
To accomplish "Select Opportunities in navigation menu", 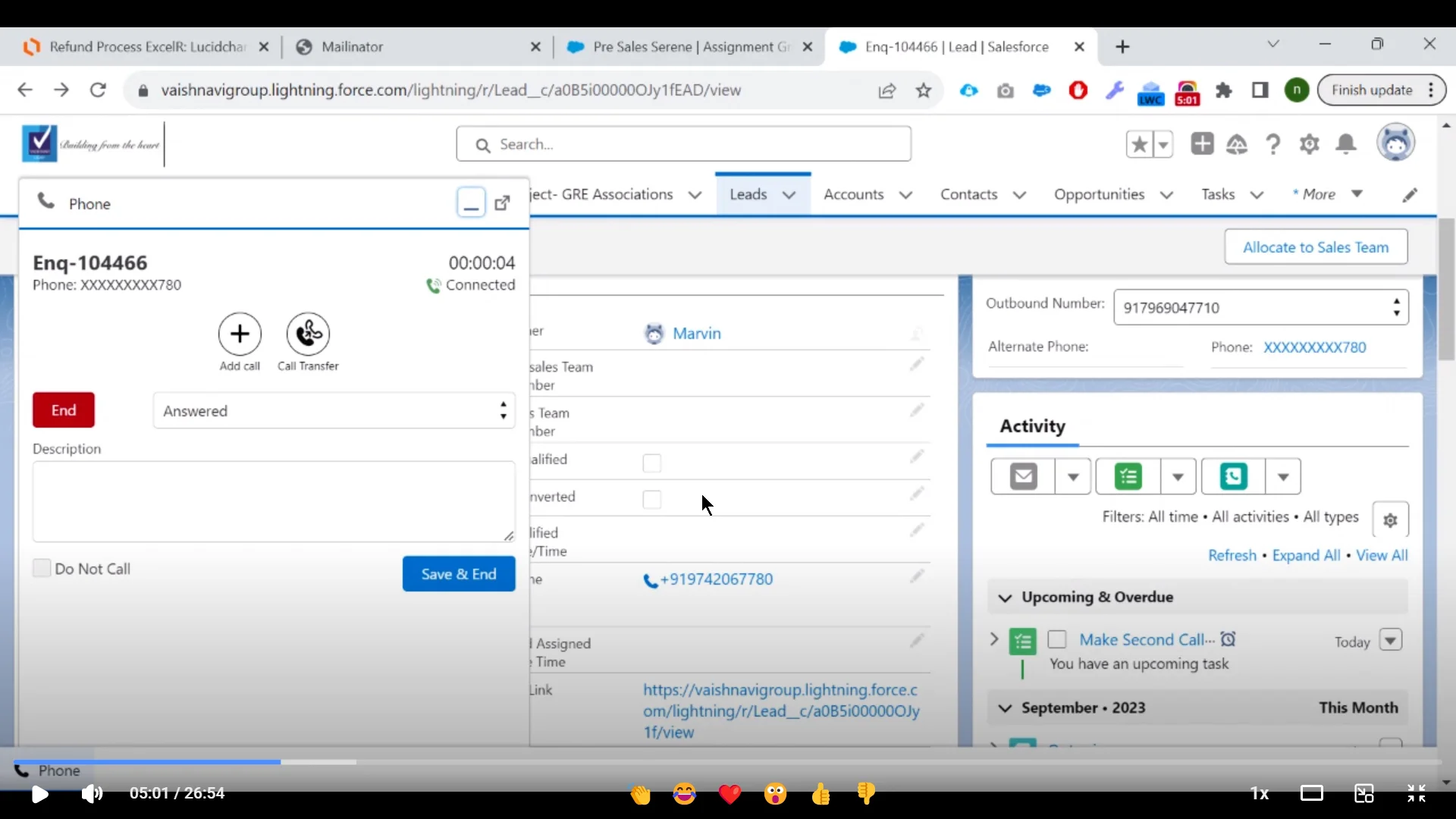I will (x=1100, y=194).
